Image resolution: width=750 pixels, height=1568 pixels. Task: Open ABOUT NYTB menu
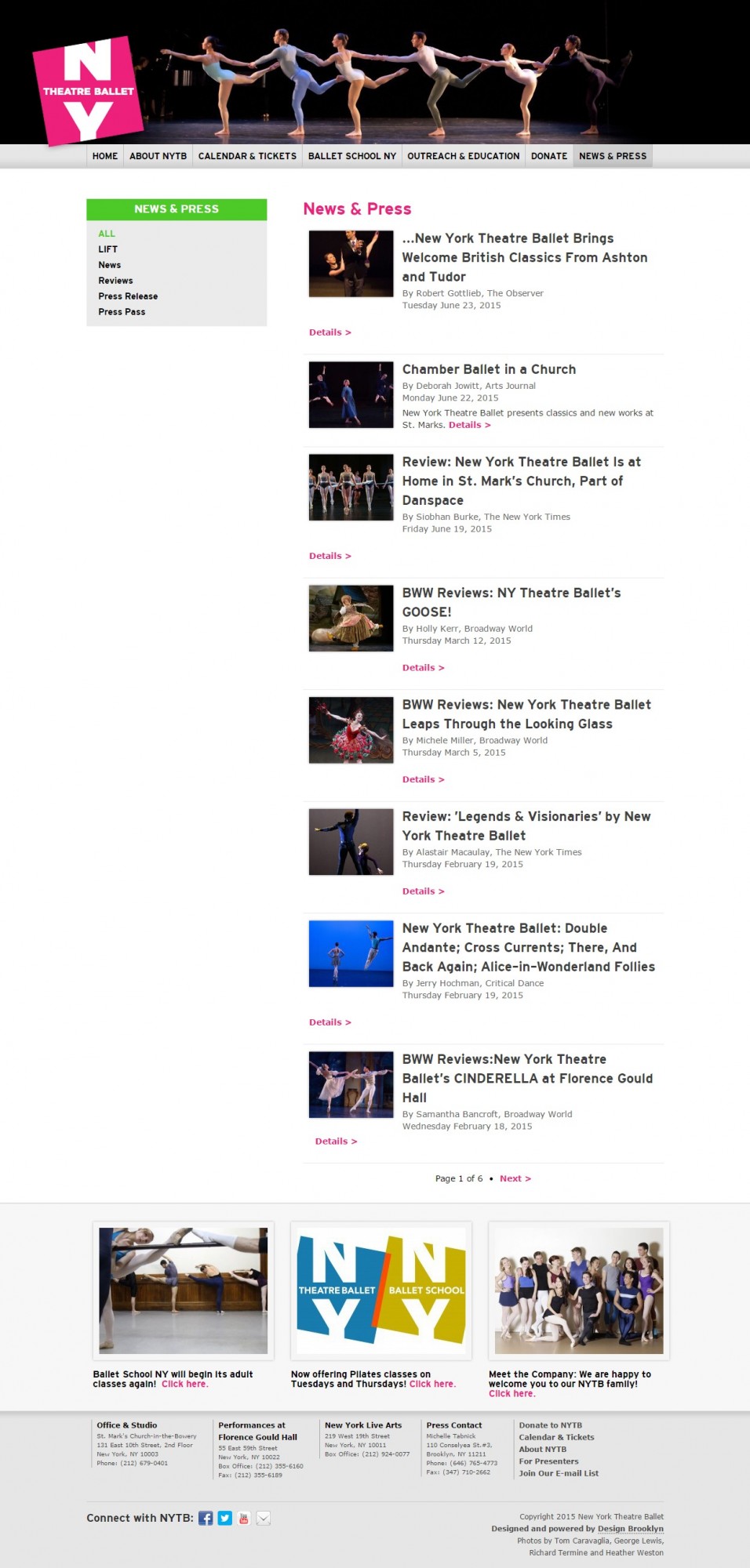[158, 156]
